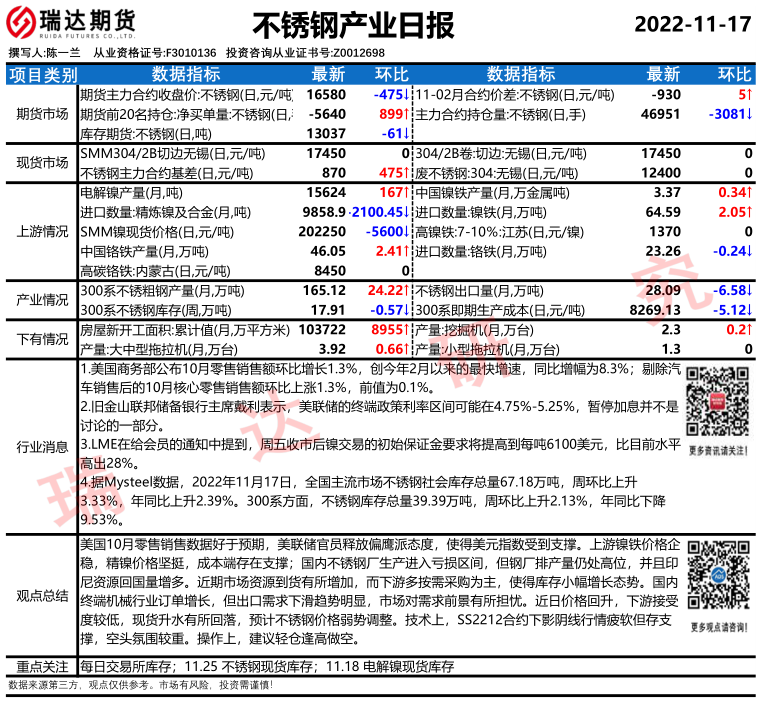Click the 重点关注 row label
Screen dimensions: 760x702
click(x=41, y=666)
